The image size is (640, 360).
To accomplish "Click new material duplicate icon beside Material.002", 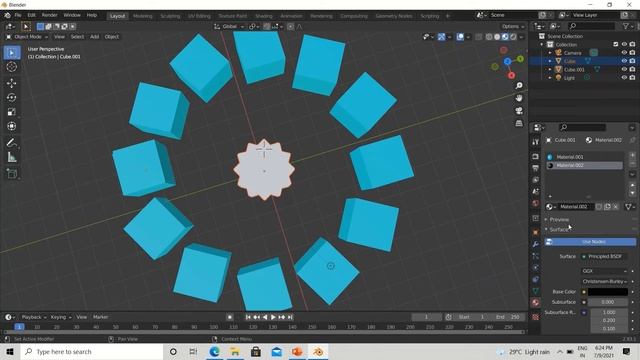I will (607, 207).
